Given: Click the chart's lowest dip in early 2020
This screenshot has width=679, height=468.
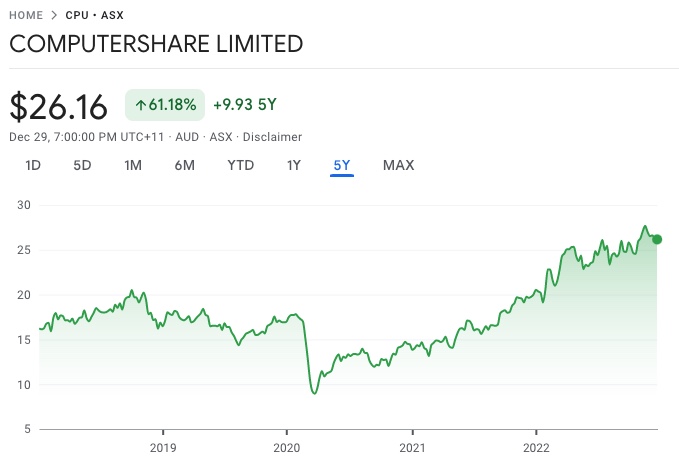Looking at the screenshot, I should click(x=314, y=393).
